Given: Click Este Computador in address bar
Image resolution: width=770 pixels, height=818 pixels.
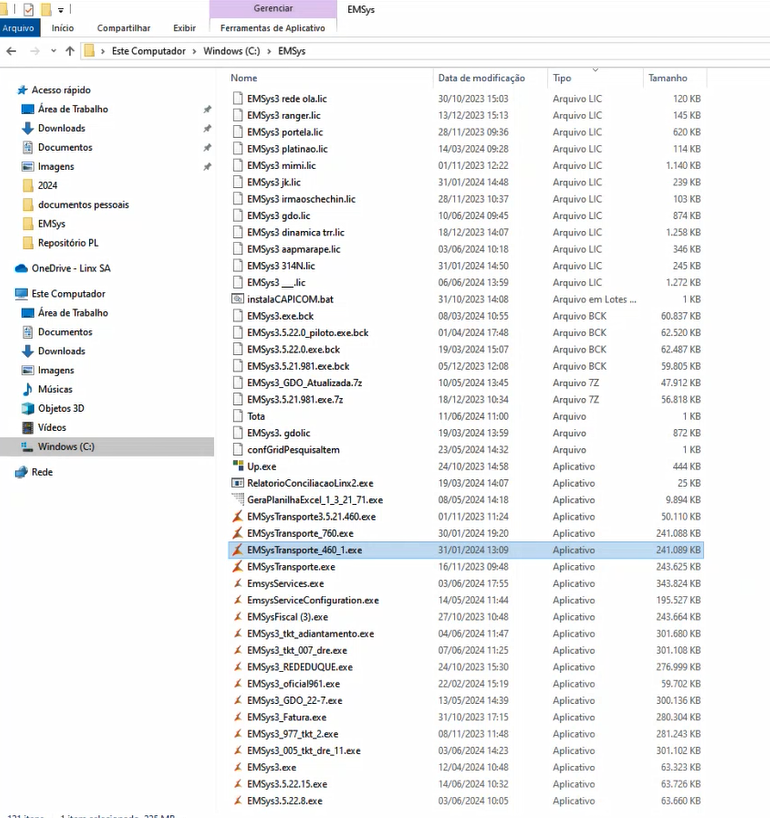Looking at the screenshot, I should pyautogui.click(x=149, y=51).
